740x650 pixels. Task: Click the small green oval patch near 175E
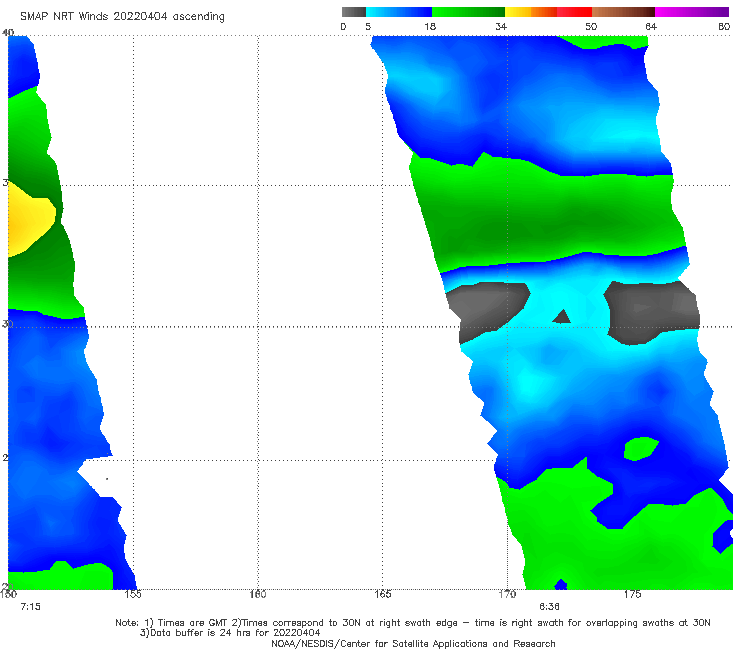(641, 448)
